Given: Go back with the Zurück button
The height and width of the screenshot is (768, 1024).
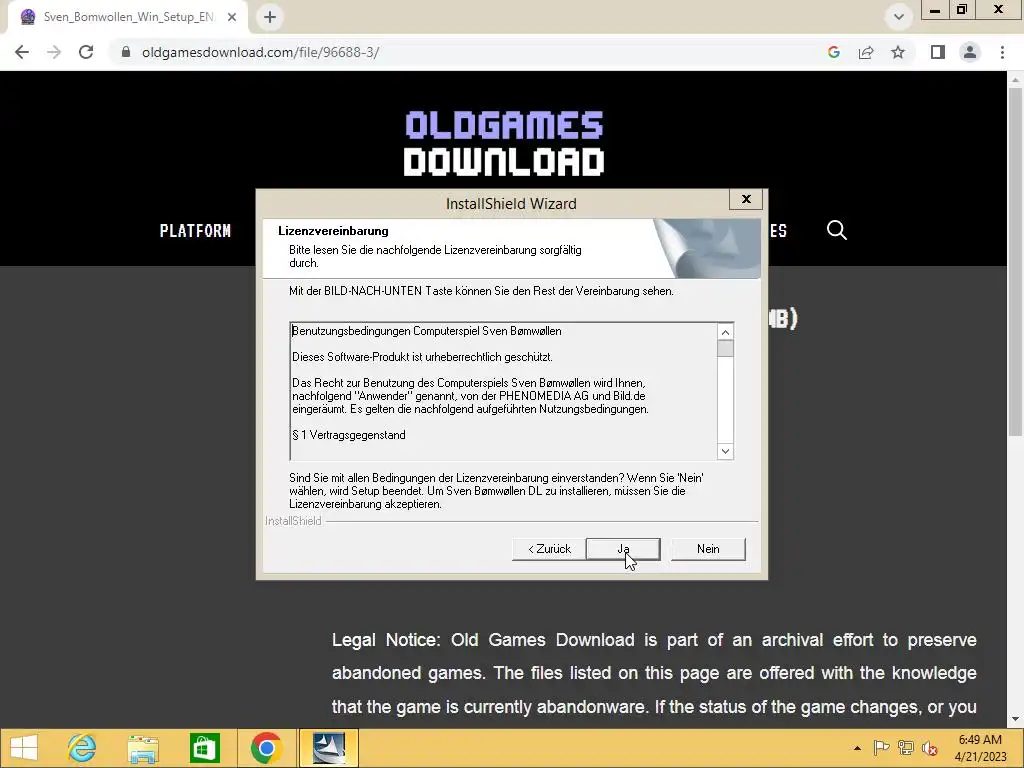Looking at the screenshot, I should point(549,549).
